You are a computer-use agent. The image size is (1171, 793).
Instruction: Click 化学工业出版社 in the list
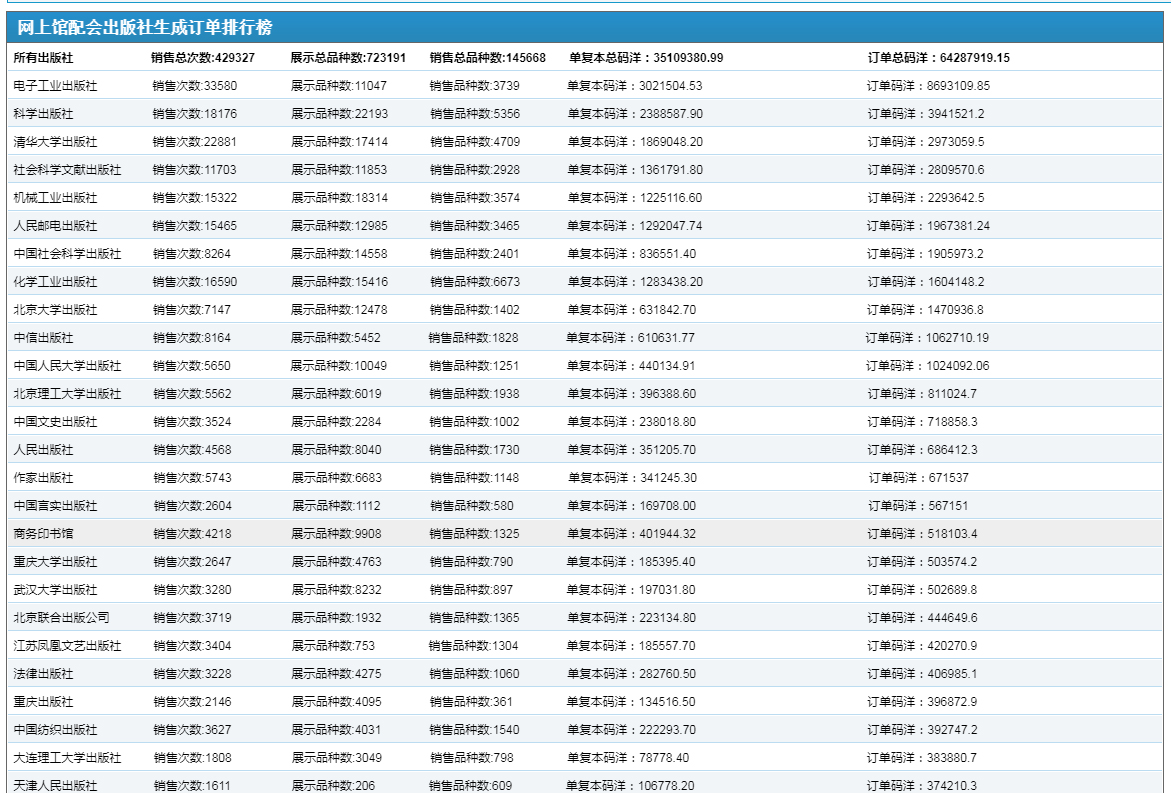point(55,282)
